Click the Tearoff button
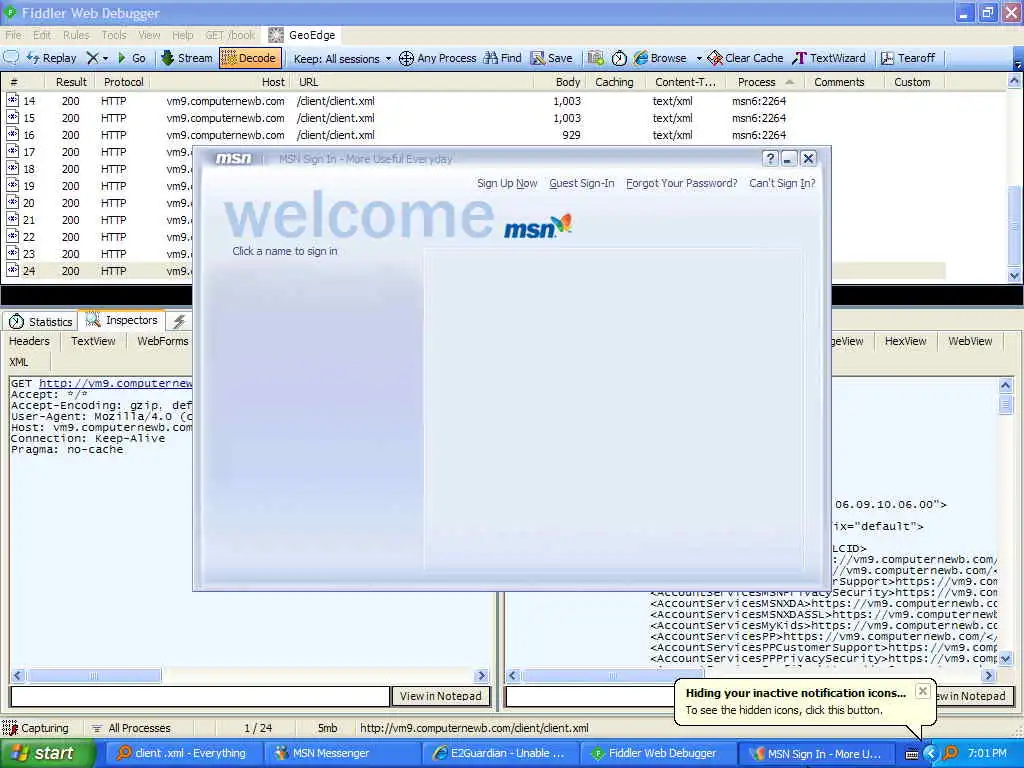 coord(908,58)
